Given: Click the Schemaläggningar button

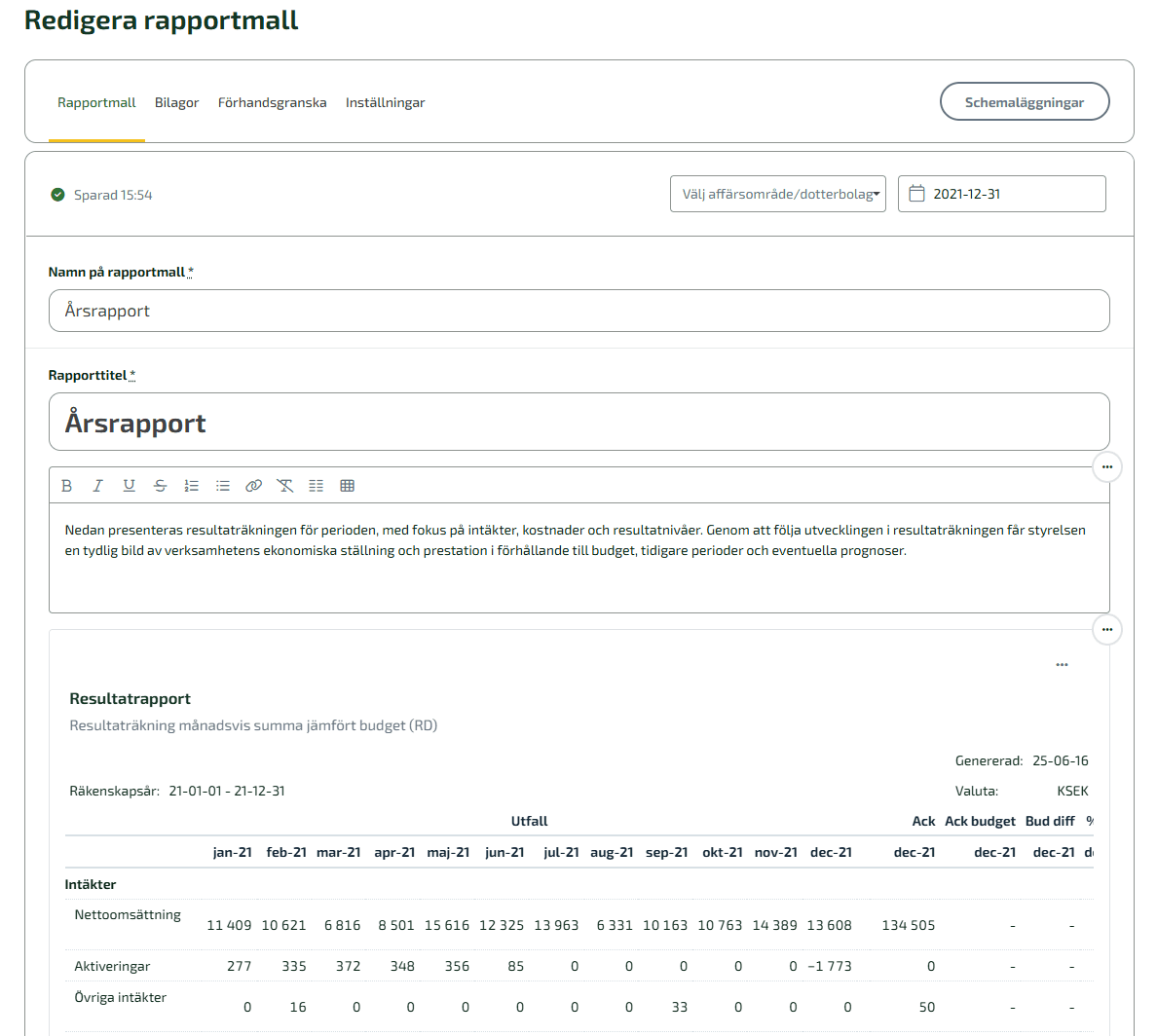Looking at the screenshot, I should 1025,102.
